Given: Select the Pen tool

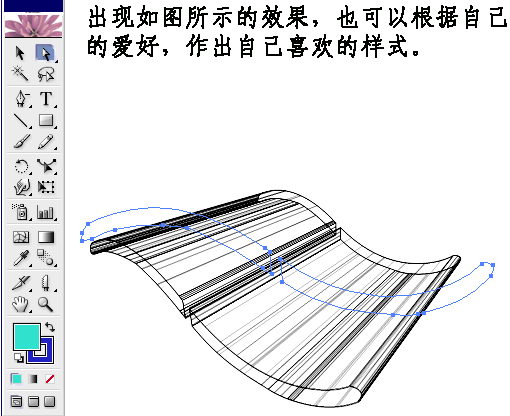Looking at the screenshot, I should click(x=22, y=99).
